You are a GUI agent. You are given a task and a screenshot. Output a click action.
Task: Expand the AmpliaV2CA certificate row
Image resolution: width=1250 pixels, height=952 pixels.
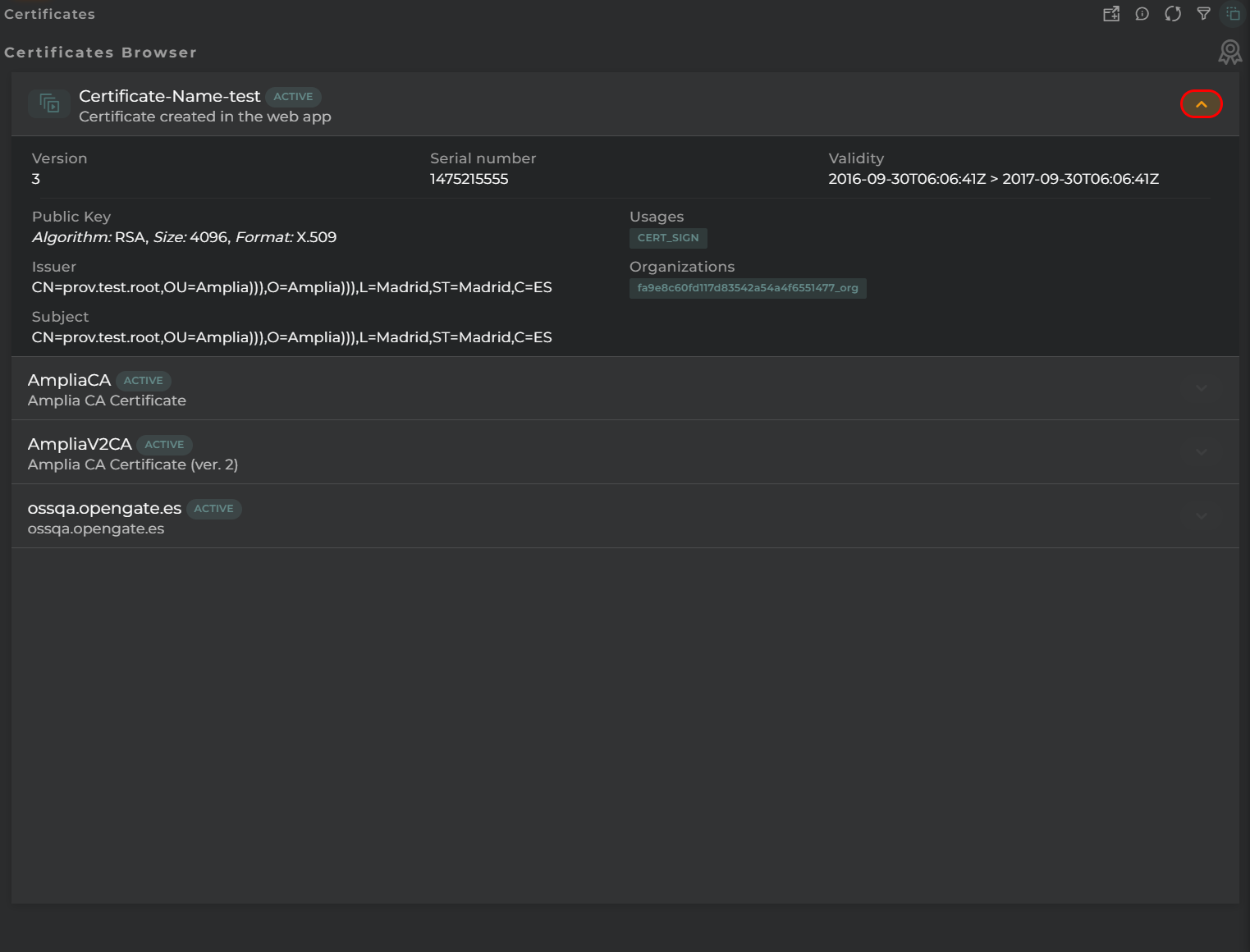click(x=1202, y=452)
